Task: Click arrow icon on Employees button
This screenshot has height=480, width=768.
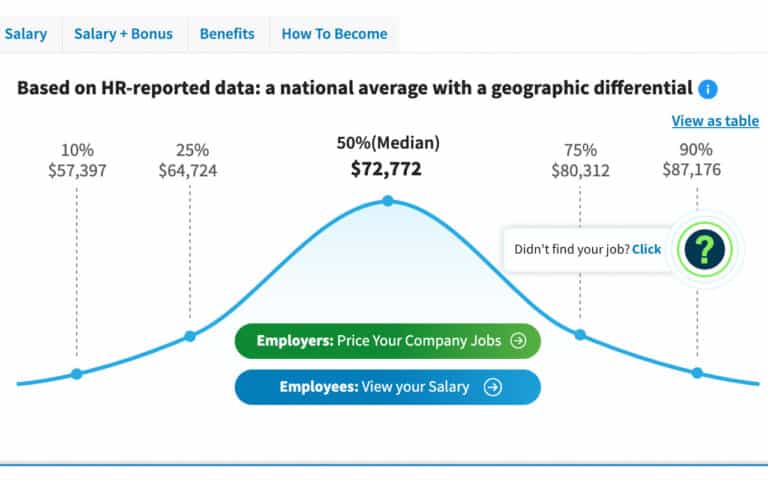Action: click(492, 387)
